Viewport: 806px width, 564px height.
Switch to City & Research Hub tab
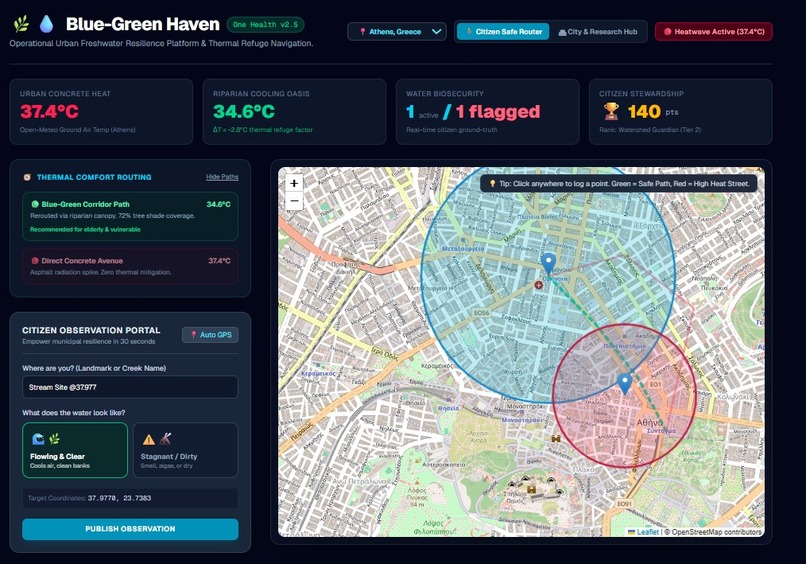(x=598, y=32)
